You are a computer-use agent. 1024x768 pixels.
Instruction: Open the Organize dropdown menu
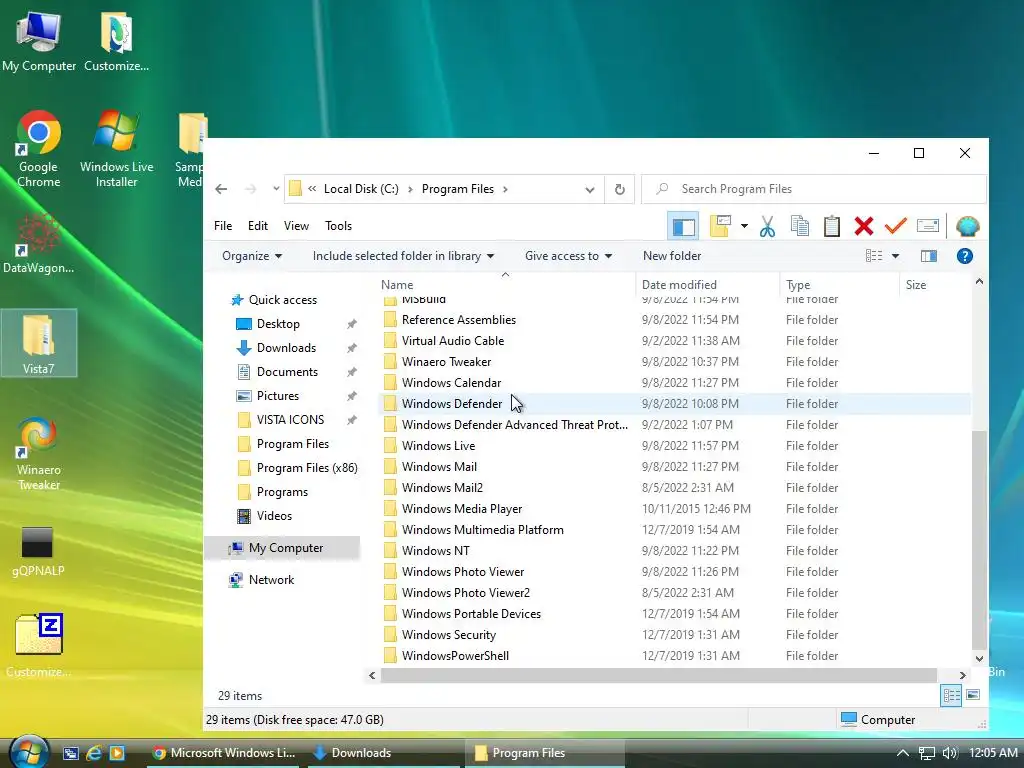point(252,256)
